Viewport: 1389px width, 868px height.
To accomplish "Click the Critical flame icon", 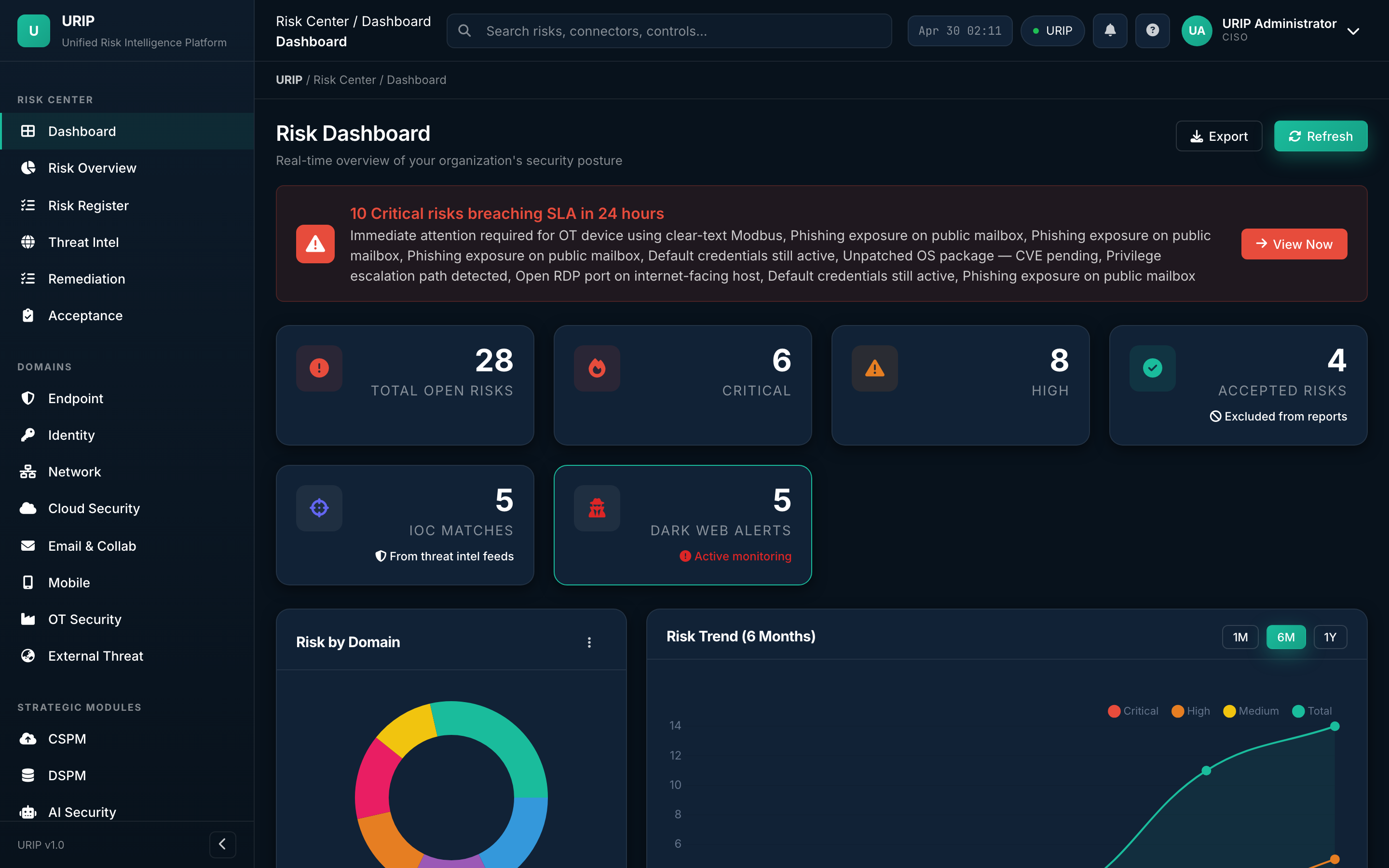I will (597, 368).
